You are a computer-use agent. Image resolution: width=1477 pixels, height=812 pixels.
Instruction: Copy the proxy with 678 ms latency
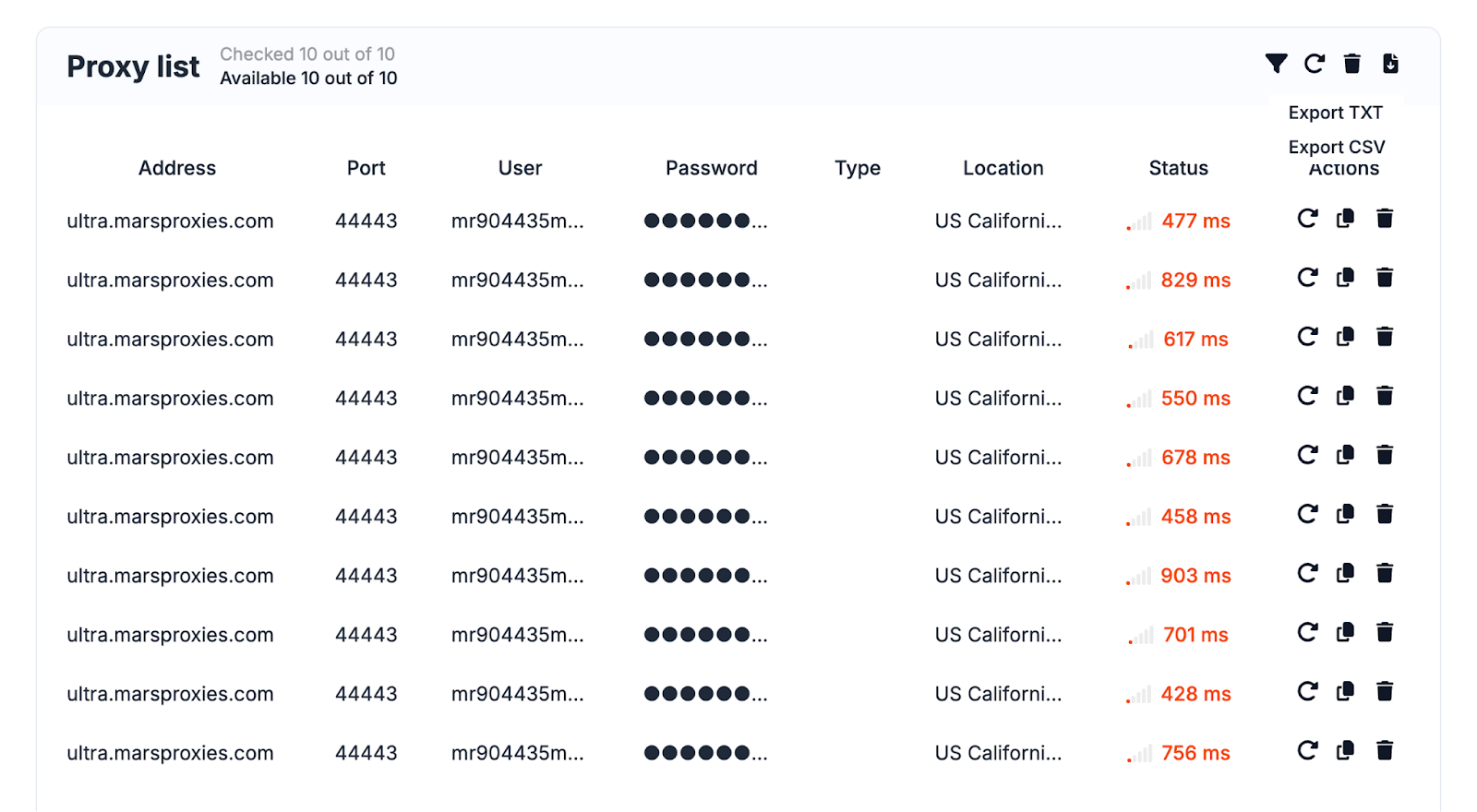tap(1346, 455)
